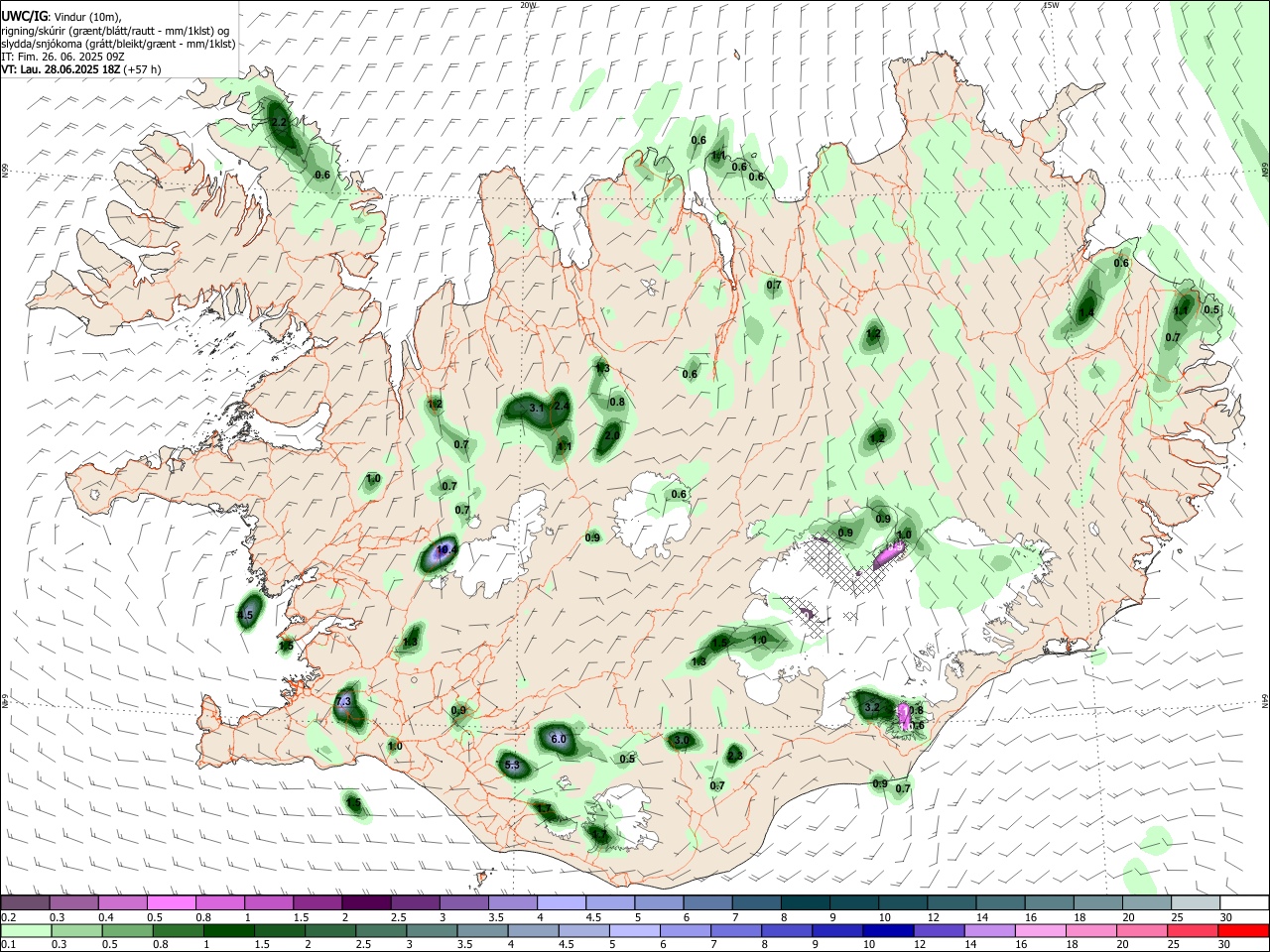Click the '0.4' label in the upper legend row
The height and width of the screenshot is (952, 1270).
click(106, 917)
